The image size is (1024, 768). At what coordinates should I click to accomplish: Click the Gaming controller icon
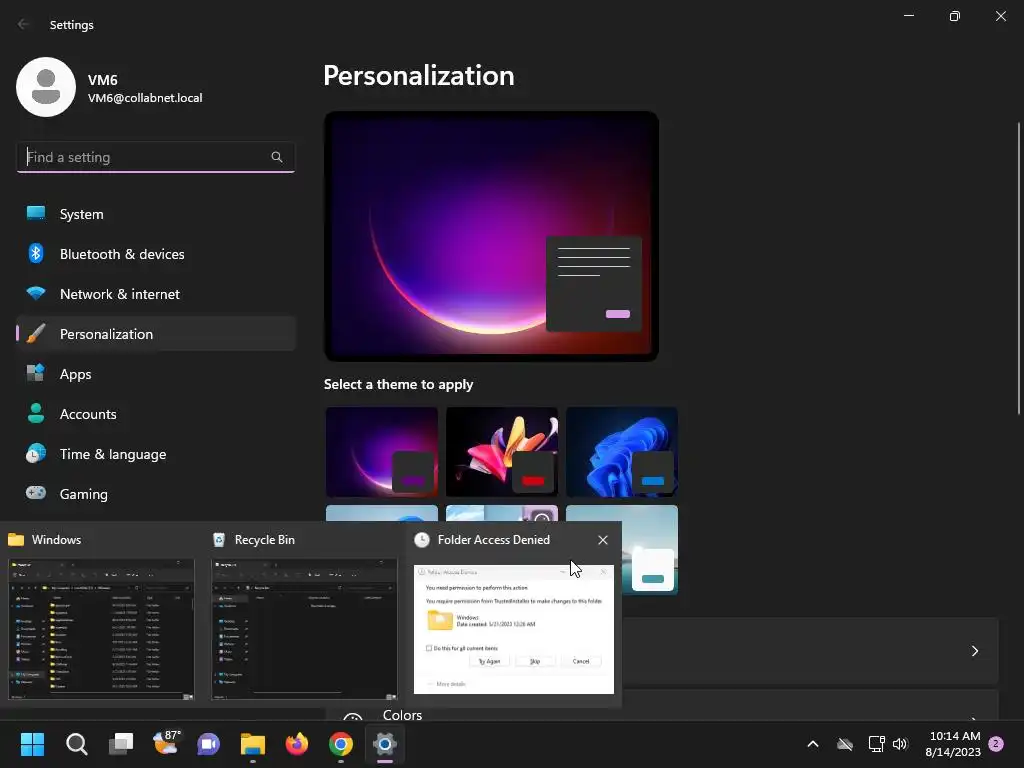(36, 492)
